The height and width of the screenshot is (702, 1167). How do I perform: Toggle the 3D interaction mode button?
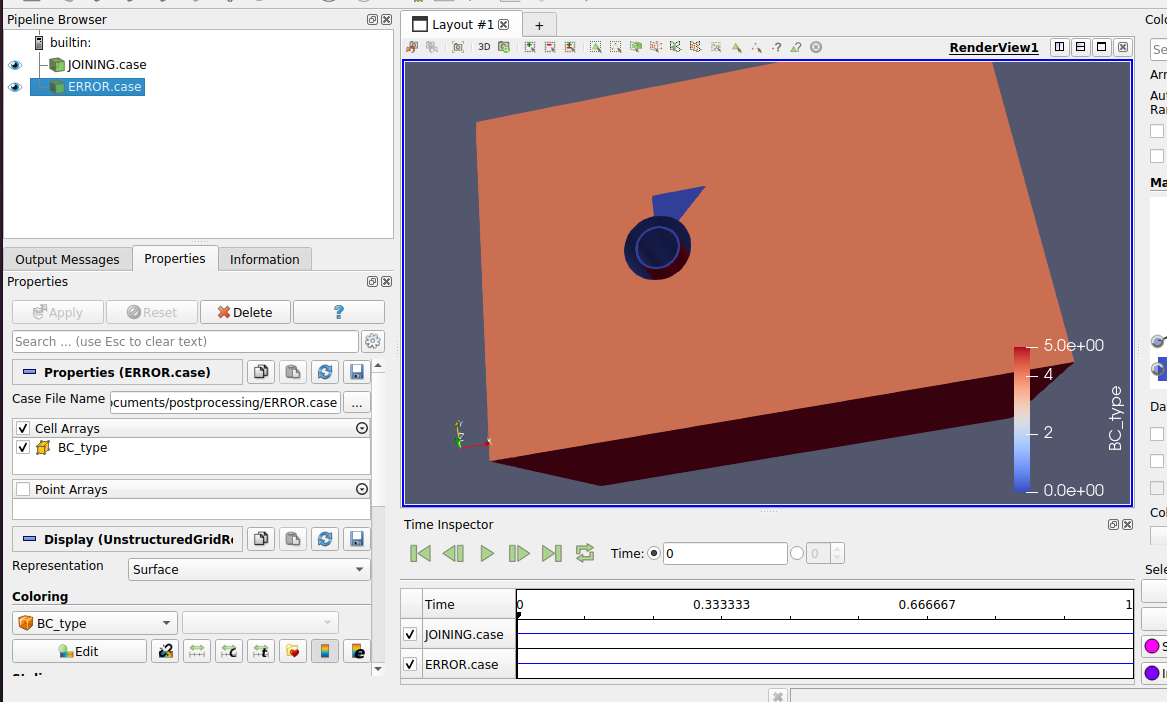tap(484, 47)
